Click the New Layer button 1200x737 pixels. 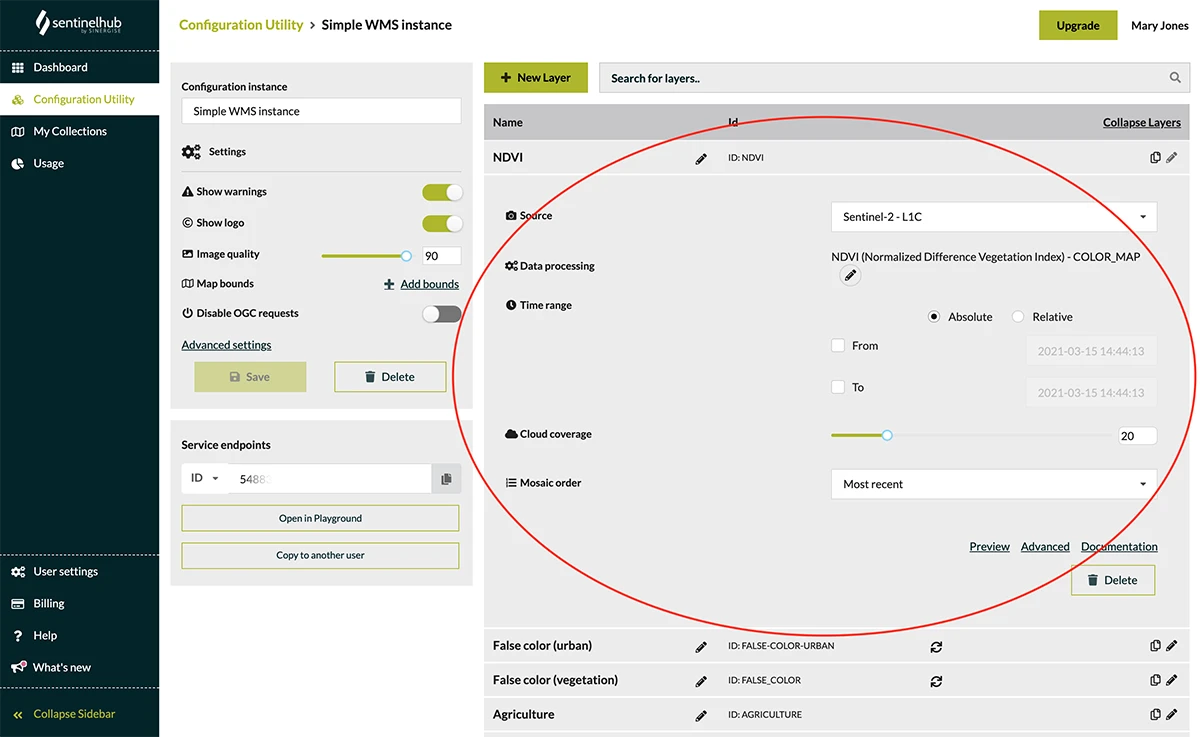pyautogui.click(x=536, y=77)
